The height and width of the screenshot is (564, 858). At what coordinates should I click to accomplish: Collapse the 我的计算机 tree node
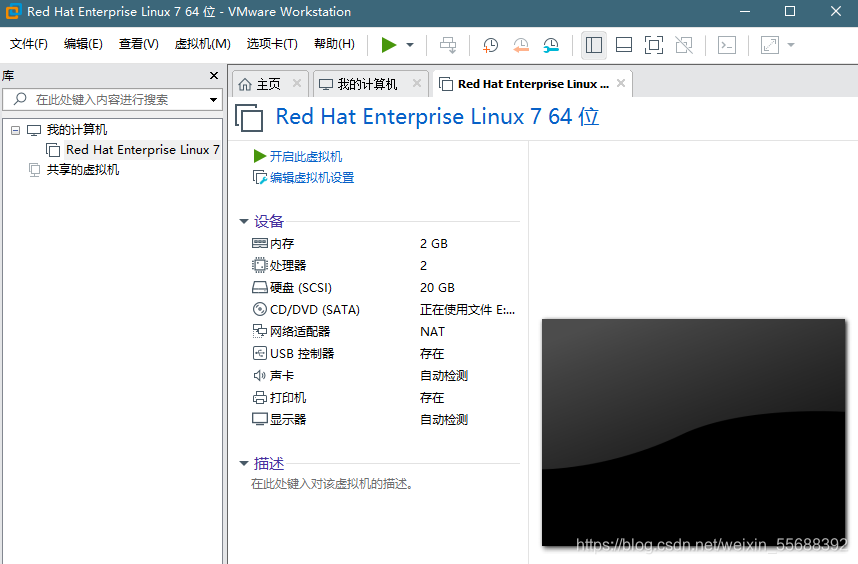[15, 130]
